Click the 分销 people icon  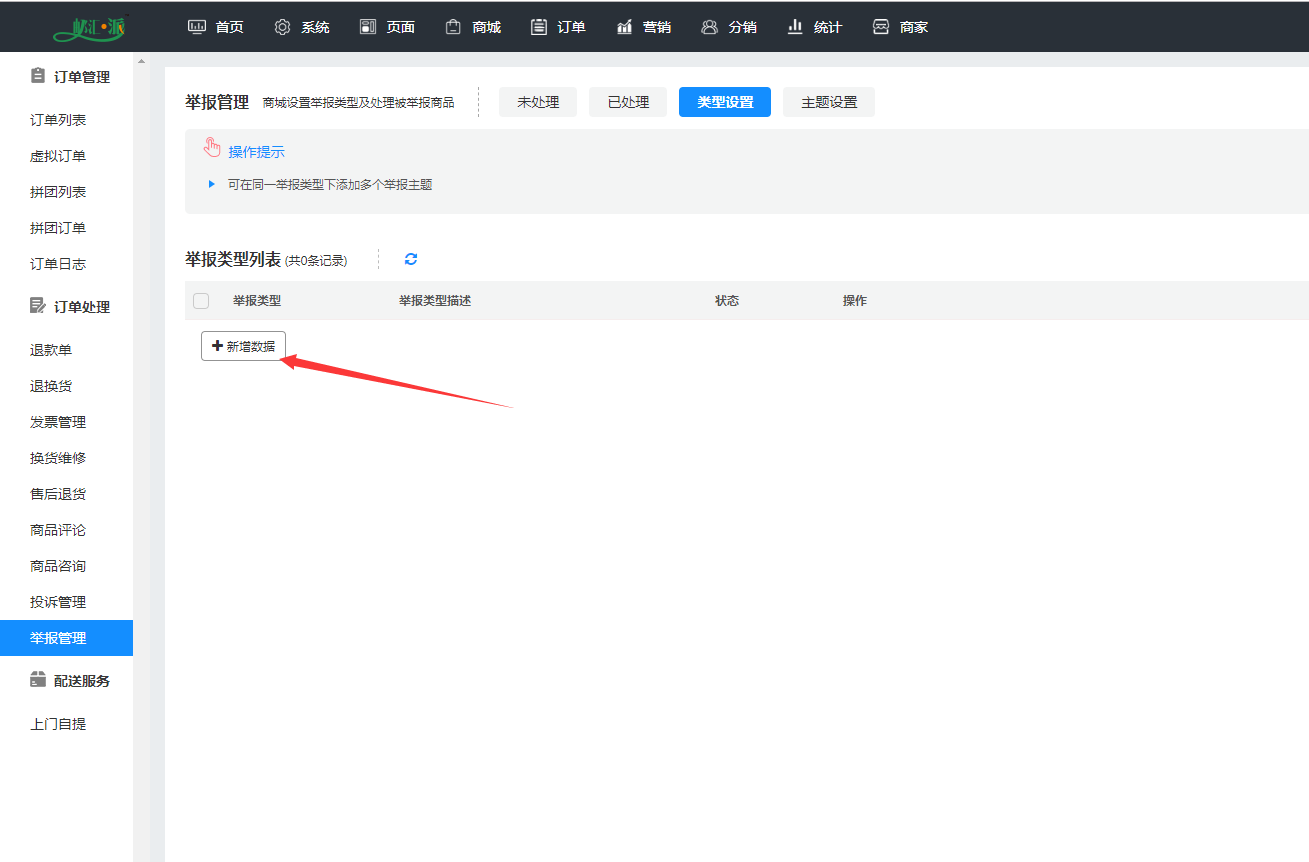[710, 27]
